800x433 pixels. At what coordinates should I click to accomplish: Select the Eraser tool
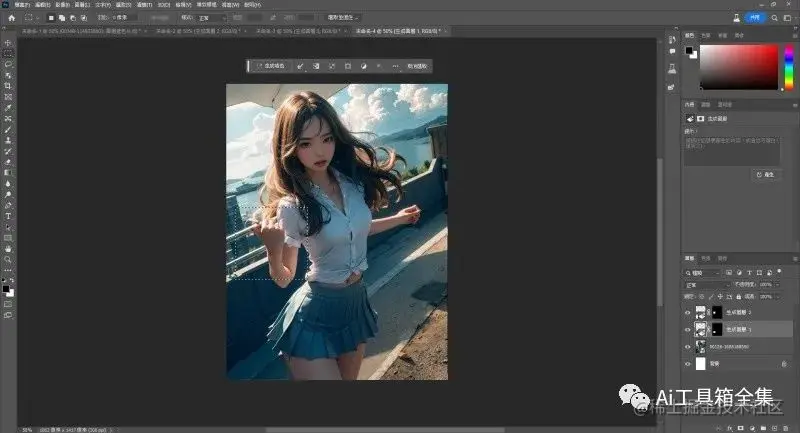coord(8,162)
